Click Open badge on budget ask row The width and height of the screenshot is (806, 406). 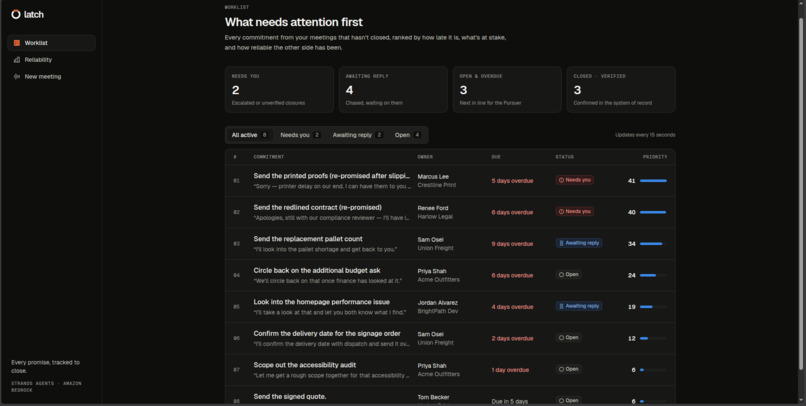click(x=569, y=274)
